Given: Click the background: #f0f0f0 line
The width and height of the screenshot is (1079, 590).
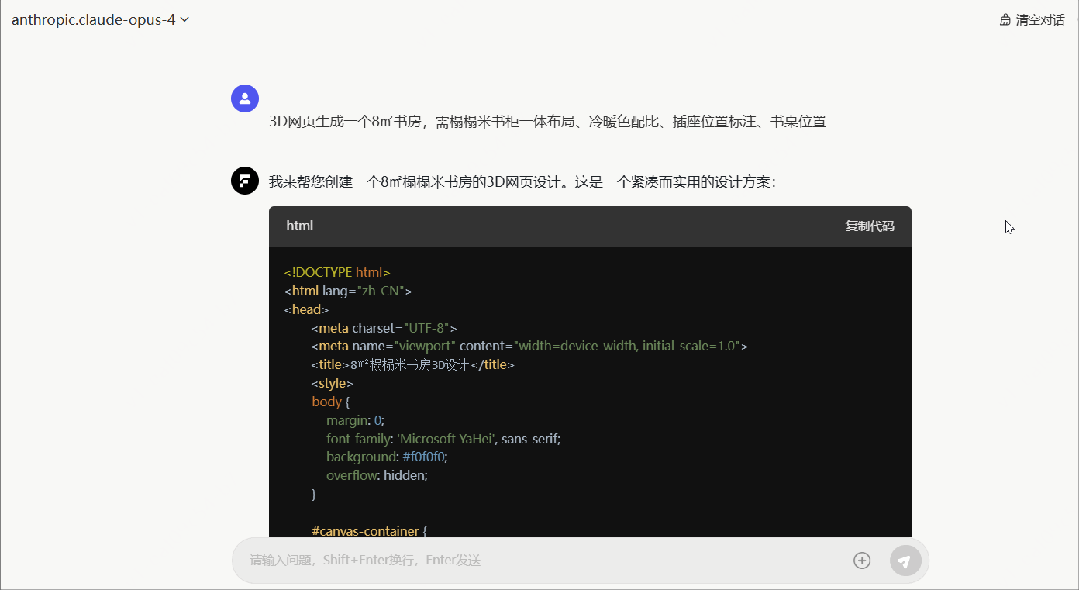Looking at the screenshot, I should (387, 457).
